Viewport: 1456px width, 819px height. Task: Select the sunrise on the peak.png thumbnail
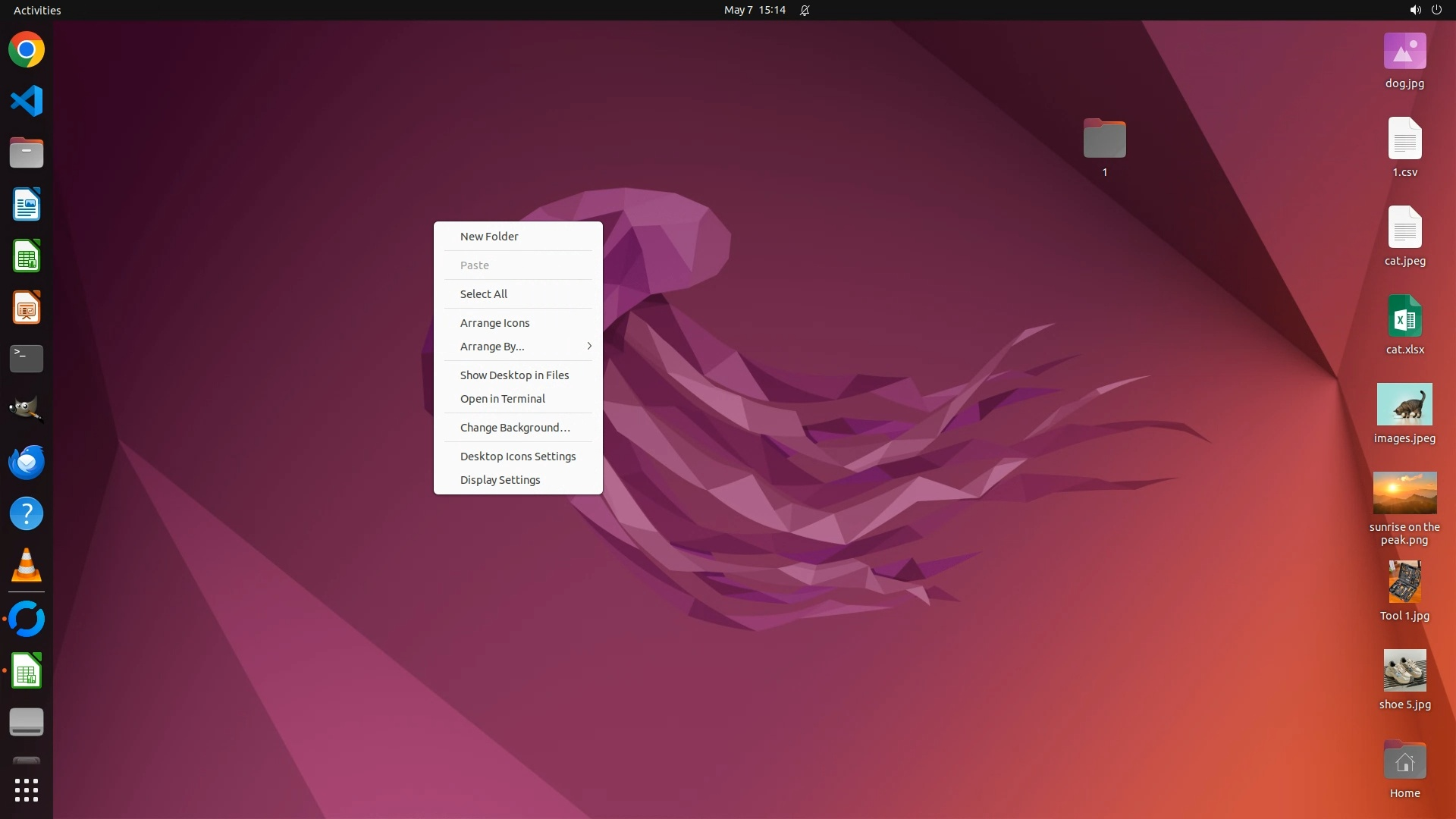[x=1404, y=494]
